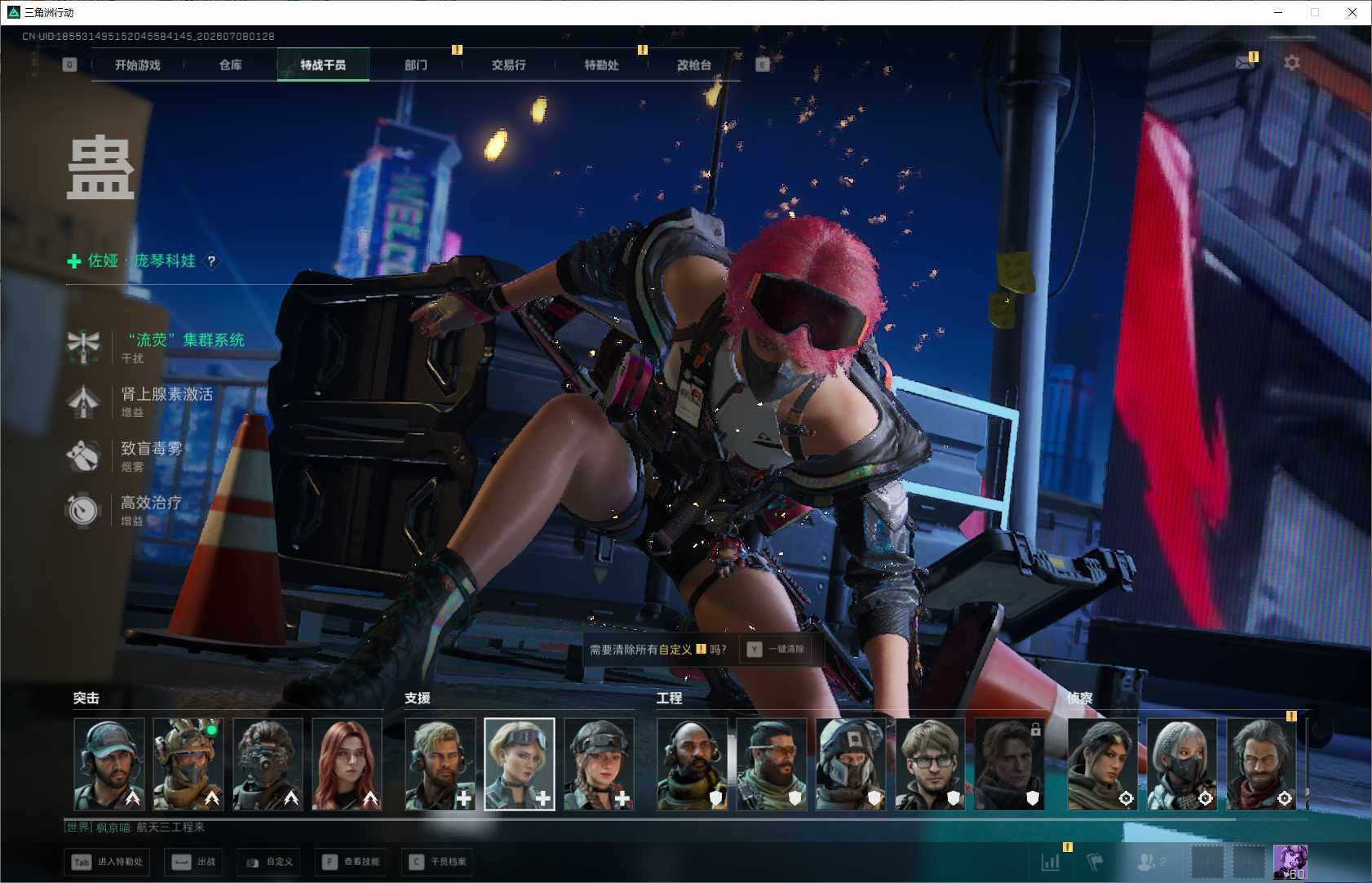
Task: Click the 自定义 customize button
Action: (269, 862)
